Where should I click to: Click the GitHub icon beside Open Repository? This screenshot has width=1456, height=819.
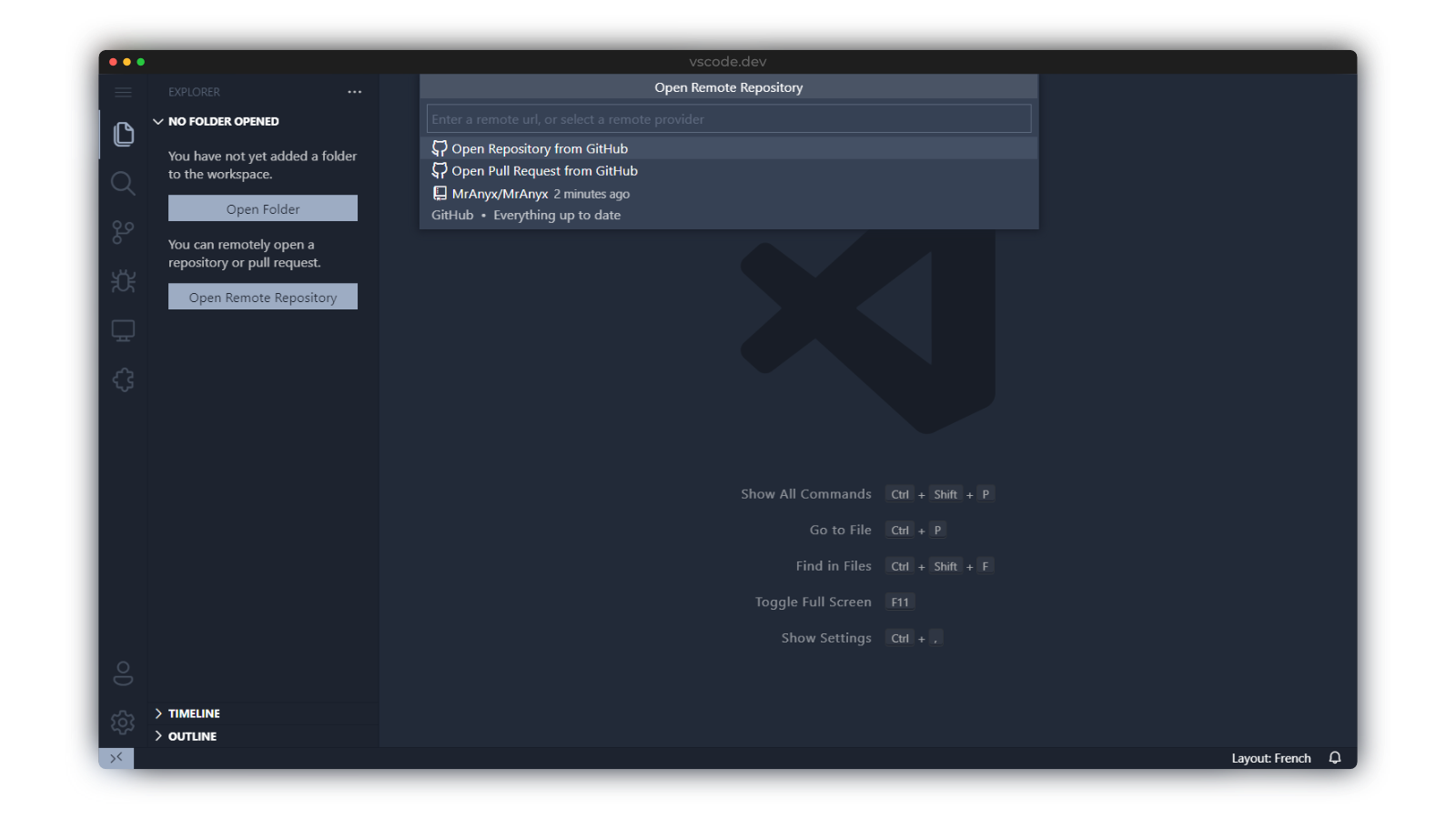[x=440, y=148]
